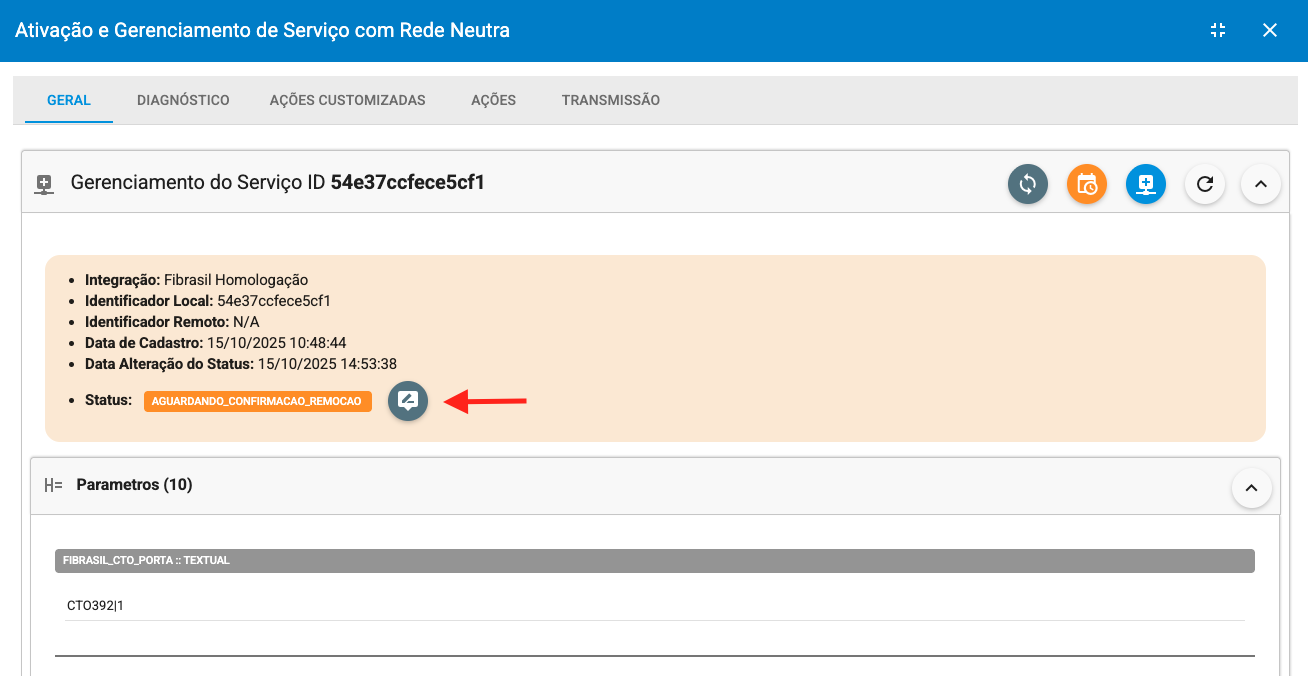1308x676 pixels.
Task: Go to the Transmissão tab
Action: click(x=610, y=100)
